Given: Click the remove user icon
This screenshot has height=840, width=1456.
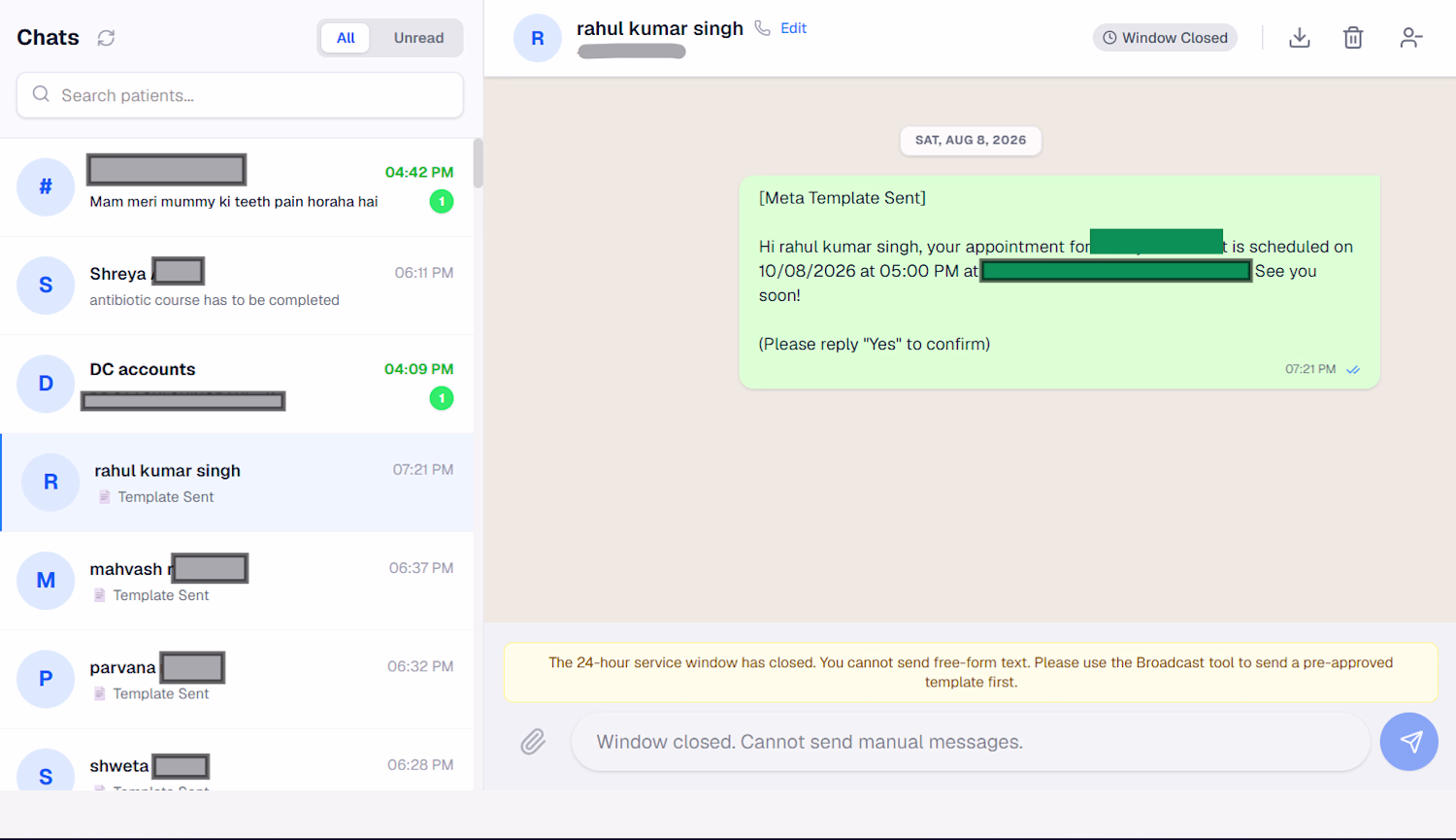Looking at the screenshot, I should pos(1410,38).
